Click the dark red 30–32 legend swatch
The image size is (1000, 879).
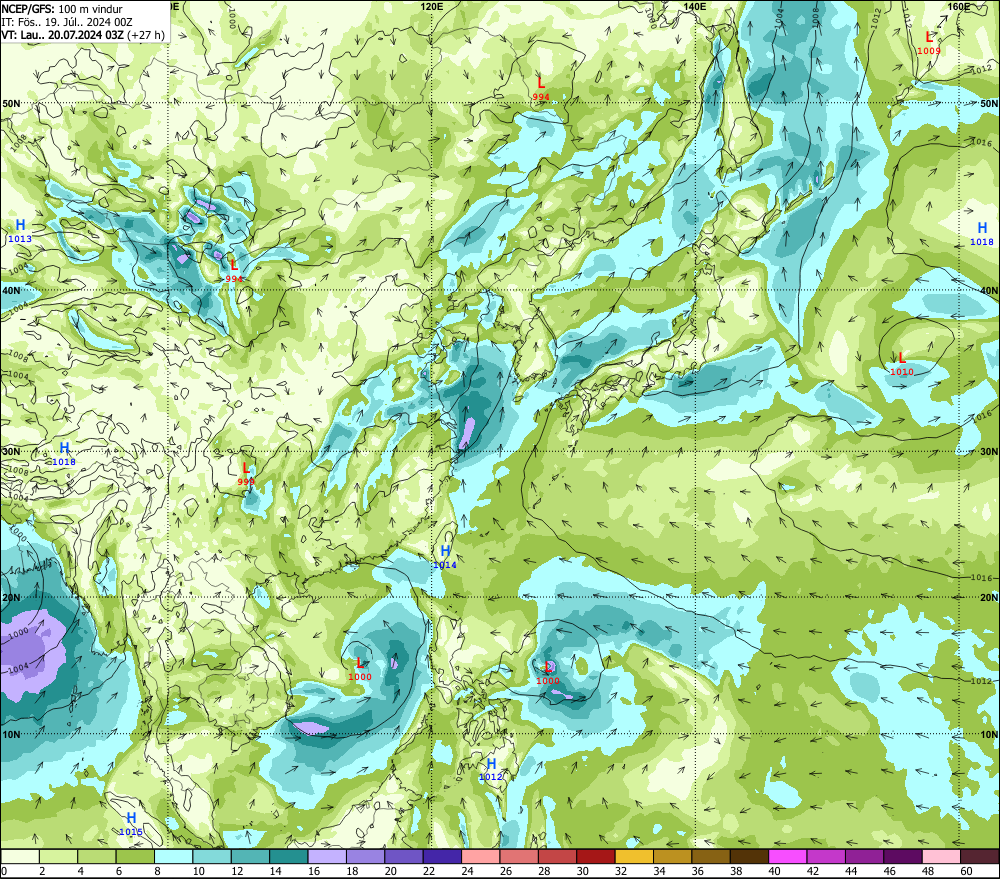(596, 856)
